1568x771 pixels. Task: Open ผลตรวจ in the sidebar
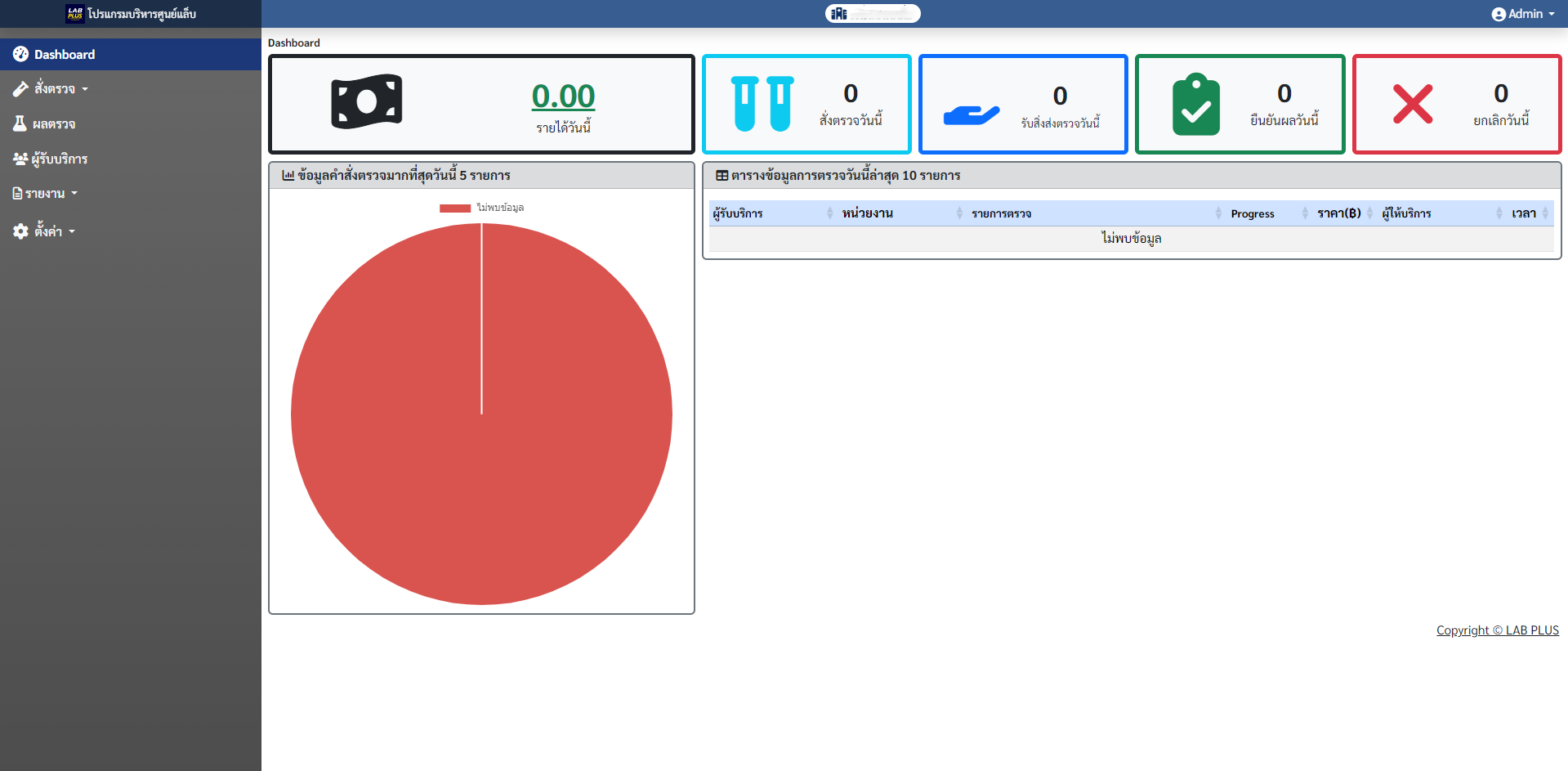click(x=54, y=124)
